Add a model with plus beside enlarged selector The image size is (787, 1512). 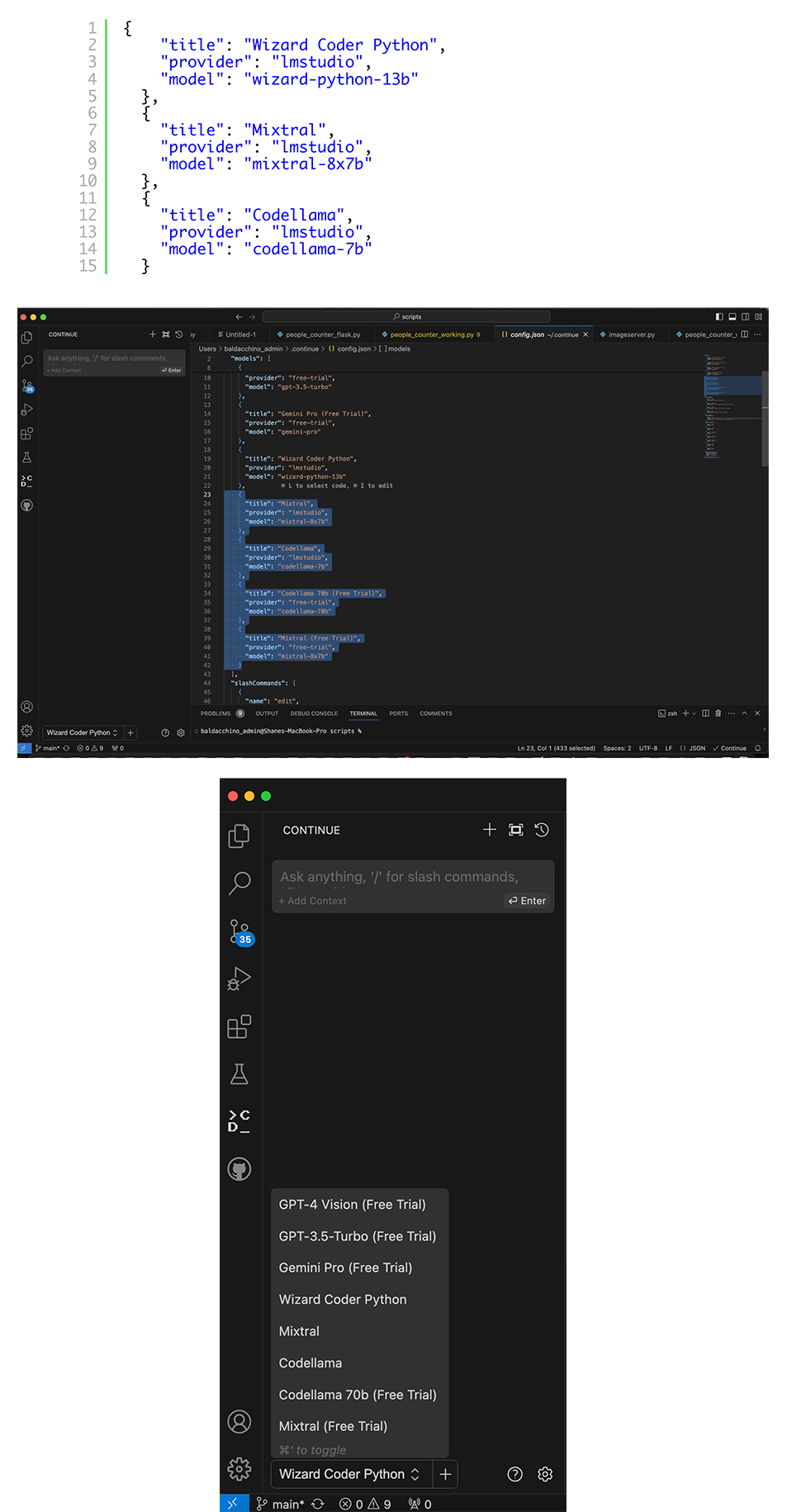pyautogui.click(x=445, y=1474)
